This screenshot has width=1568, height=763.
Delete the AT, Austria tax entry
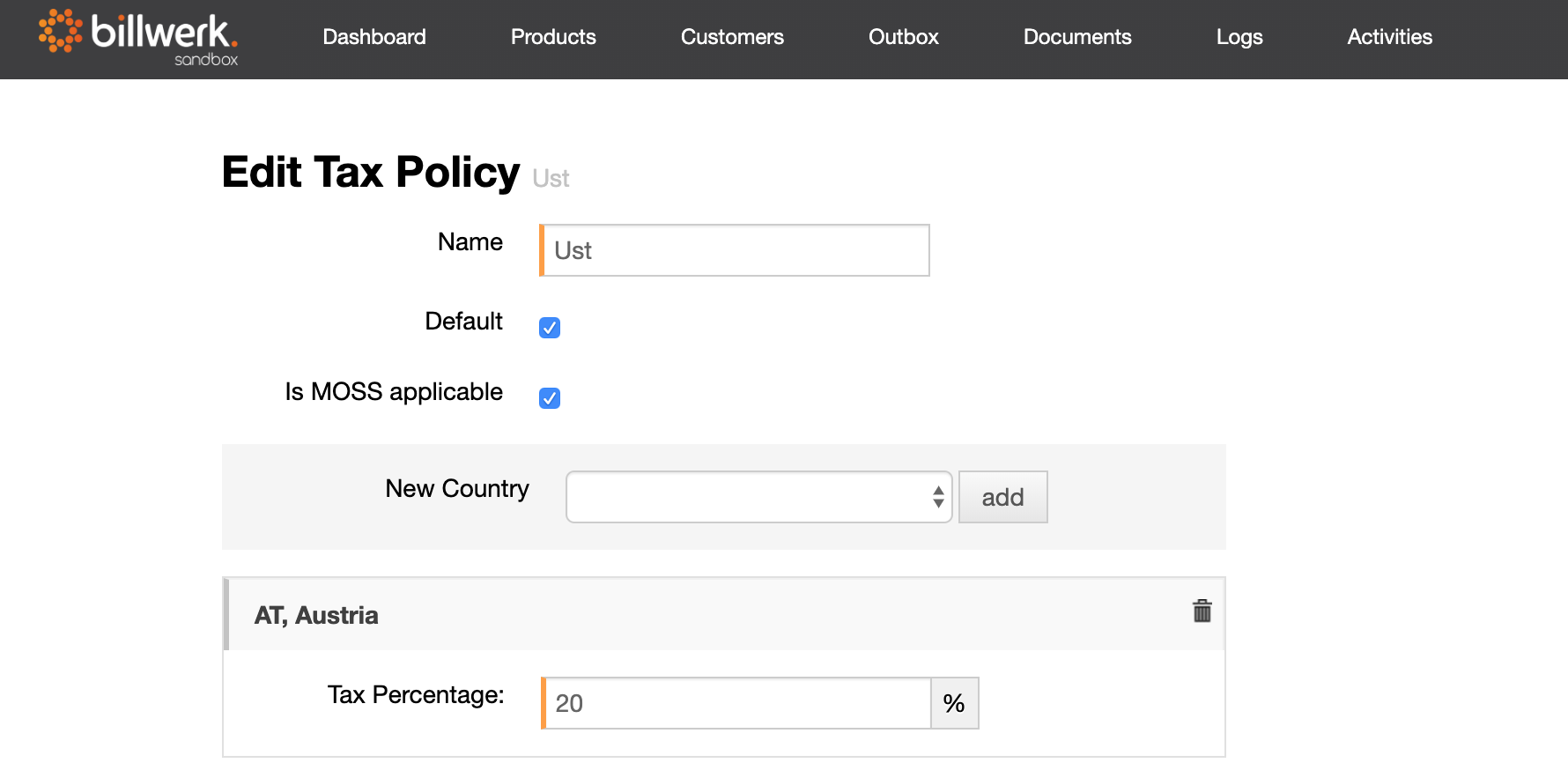[x=1202, y=611]
